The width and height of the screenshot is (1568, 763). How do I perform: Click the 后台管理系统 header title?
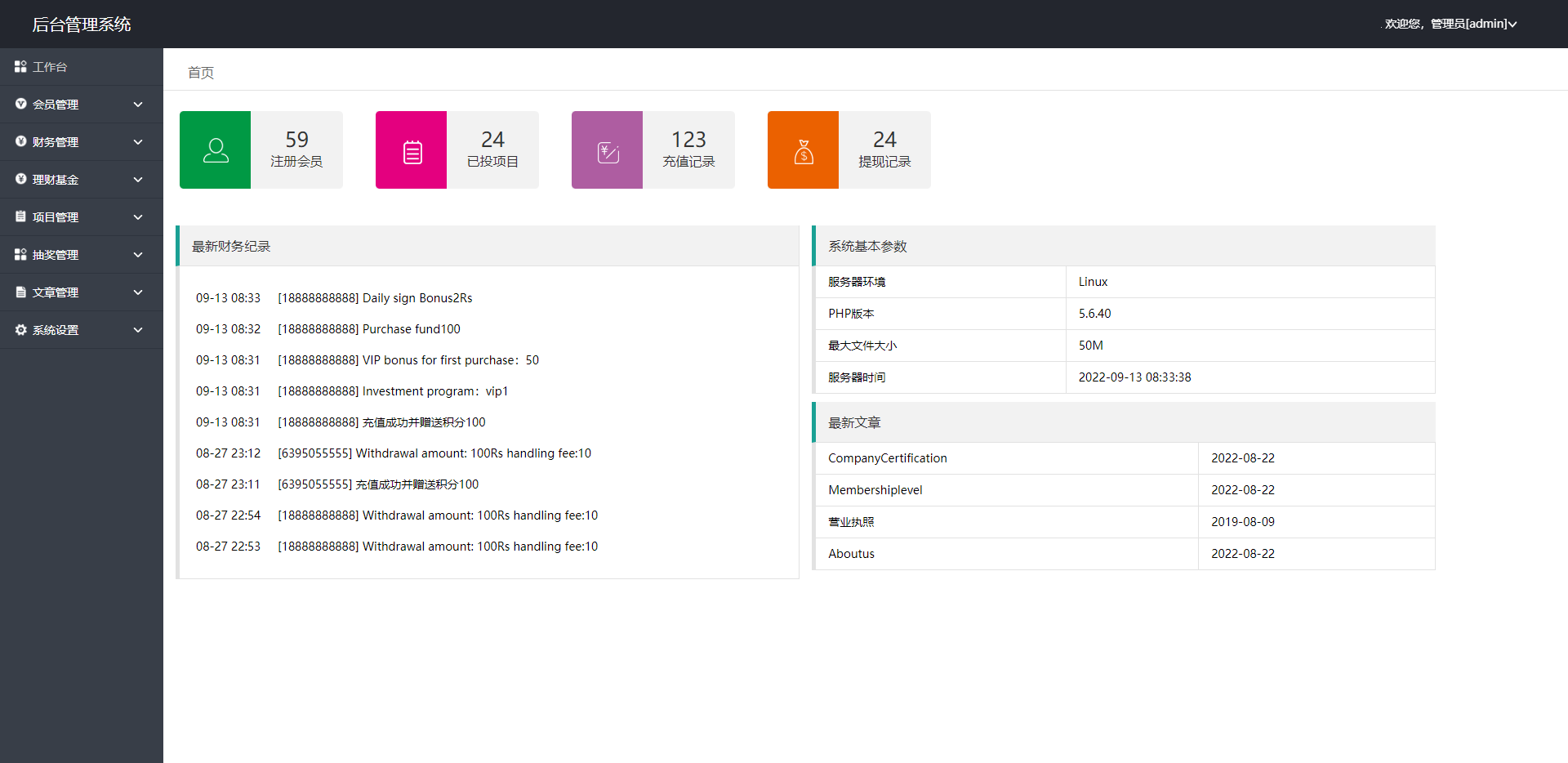(82, 25)
